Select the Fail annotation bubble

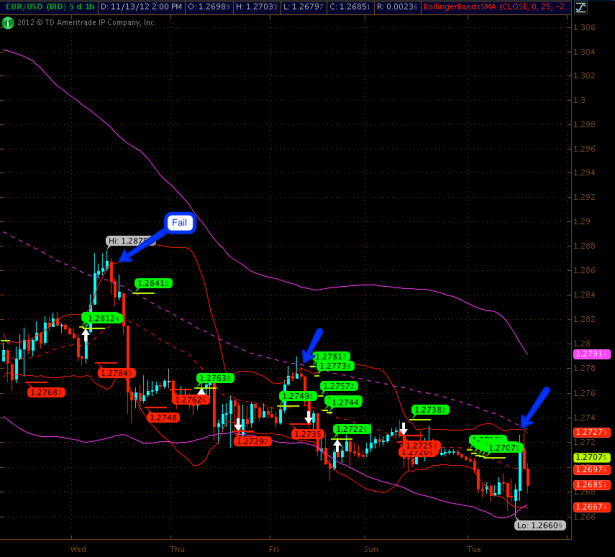point(179,222)
